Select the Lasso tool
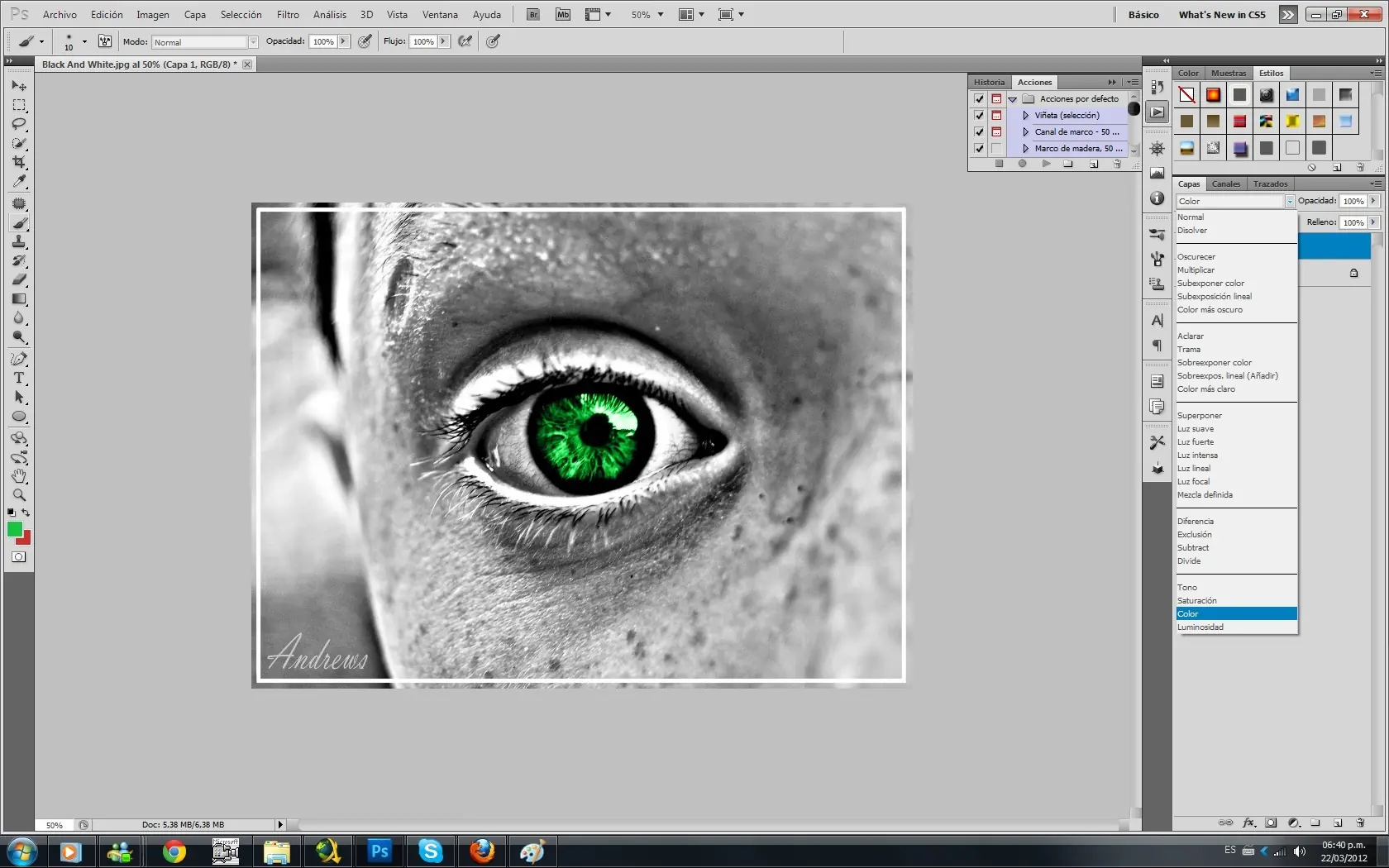1389x868 pixels. [x=19, y=124]
